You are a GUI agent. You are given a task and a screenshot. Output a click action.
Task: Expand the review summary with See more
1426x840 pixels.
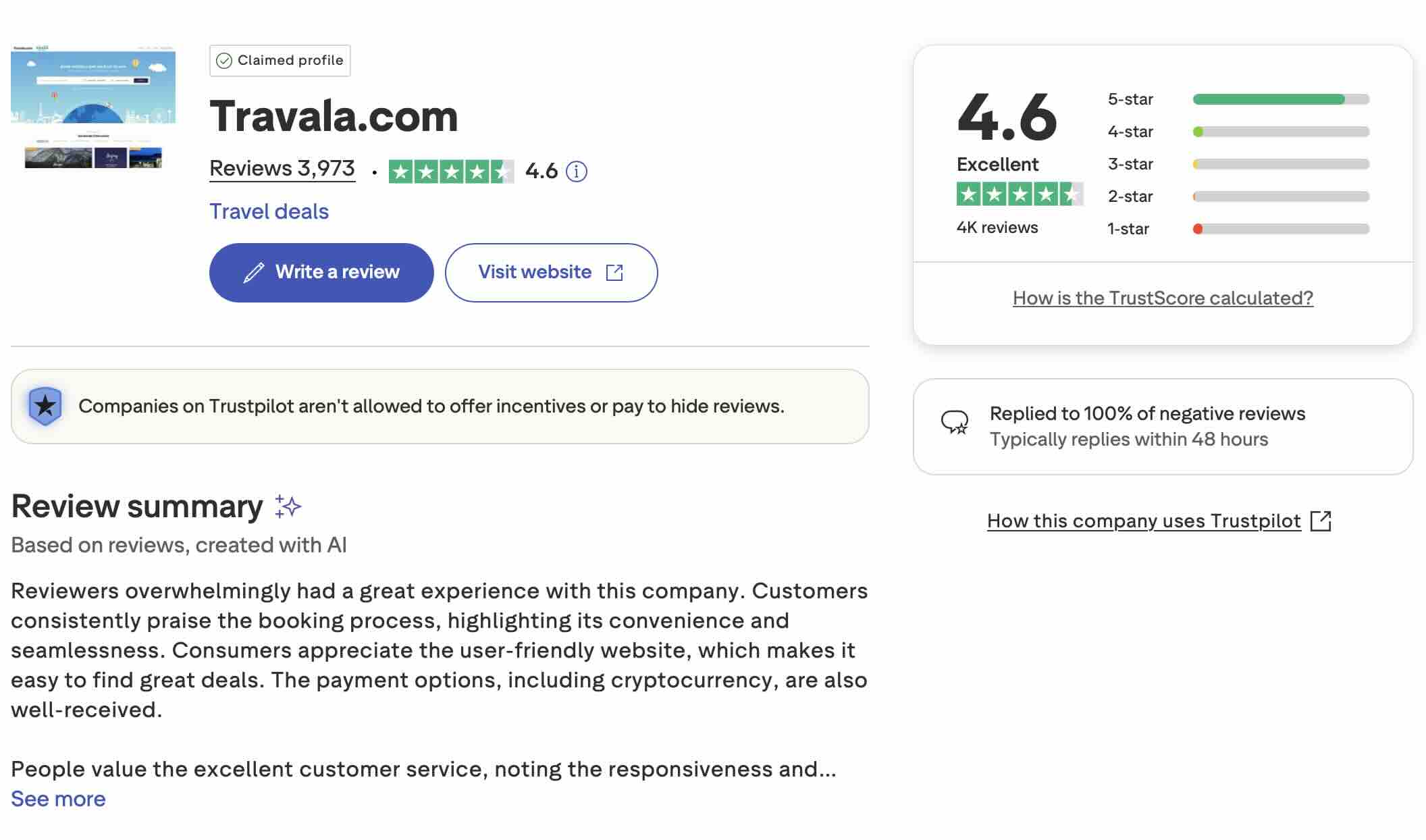click(57, 798)
